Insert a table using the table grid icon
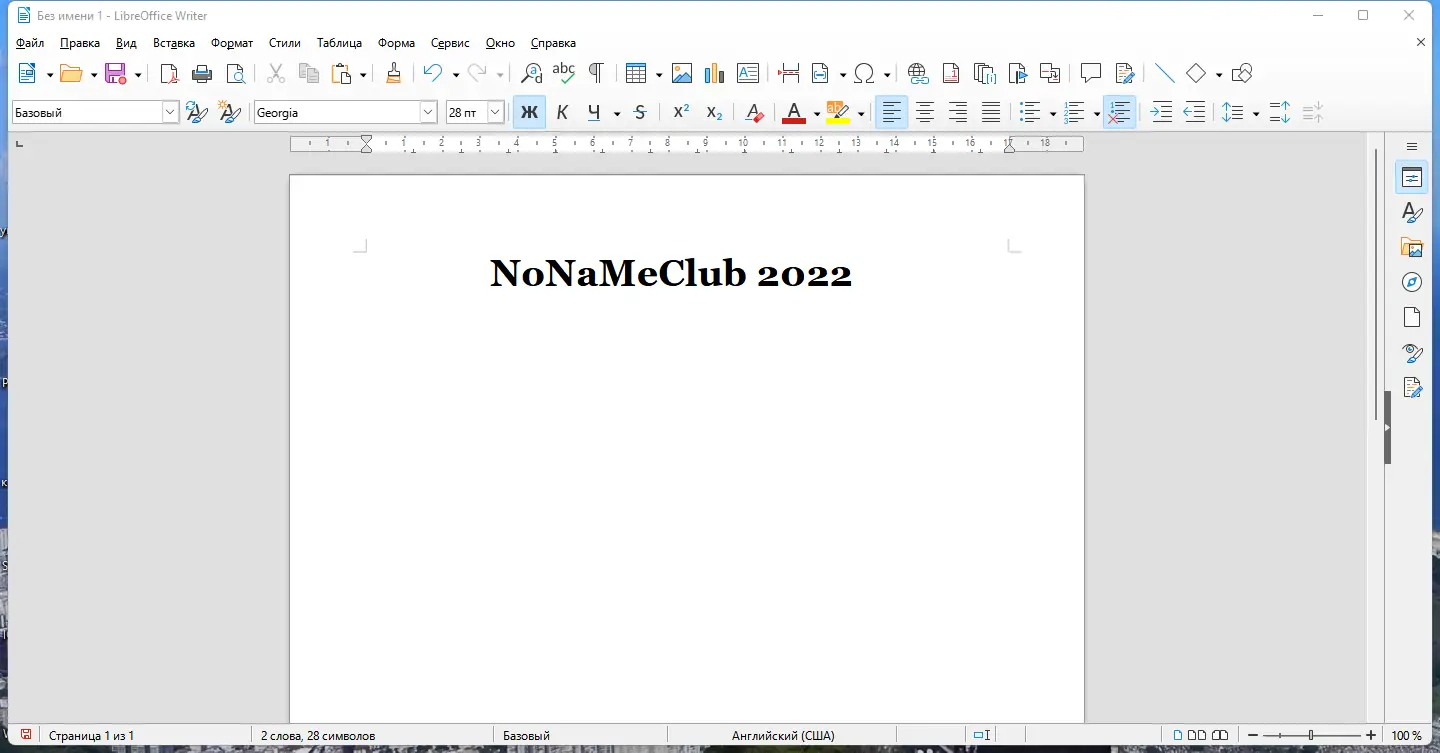 tap(636, 73)
